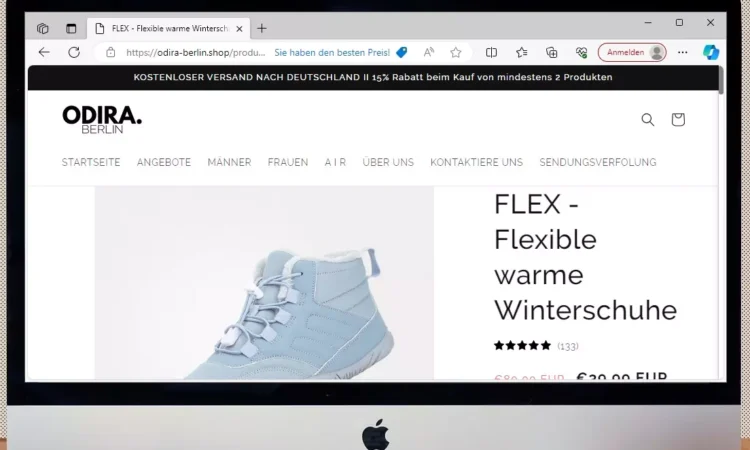Image resolution: width=750 pixels, height=450 pixels.
Task: Click the FLEX Flexible warme Winterschuhe title
Action: click(585, 257)
